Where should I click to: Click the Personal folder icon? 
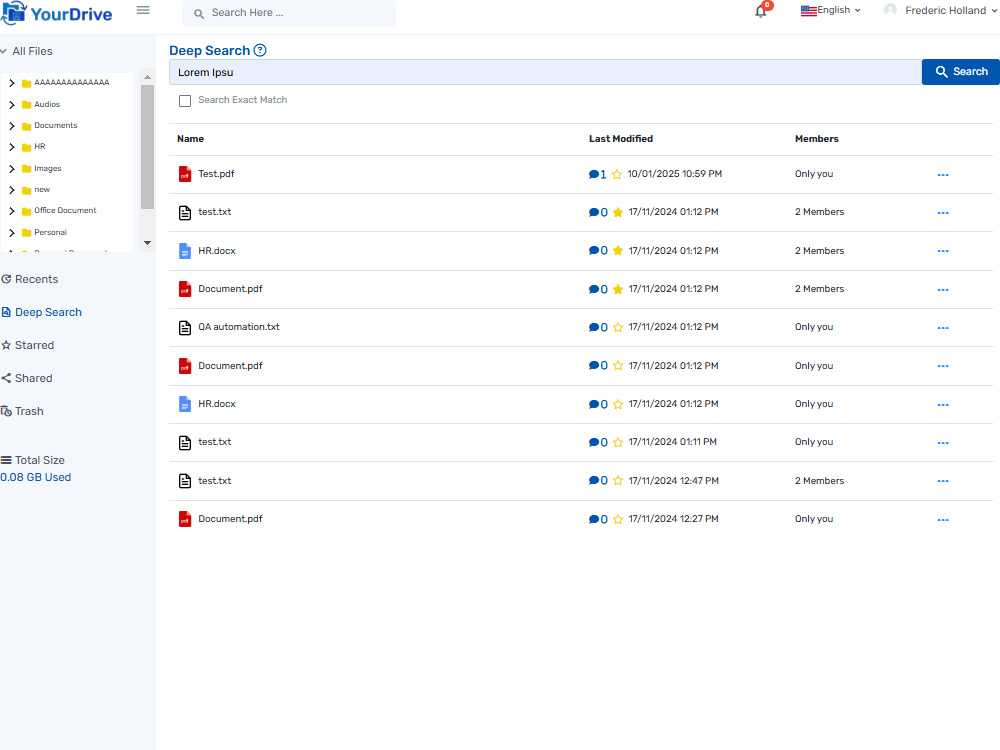click(x=27, y=233)
